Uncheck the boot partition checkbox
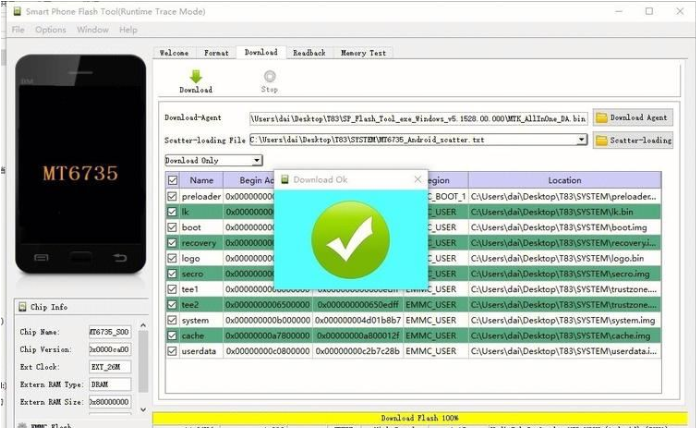The image size is (696, 428). pyautogui.click(x=173, y=227)
